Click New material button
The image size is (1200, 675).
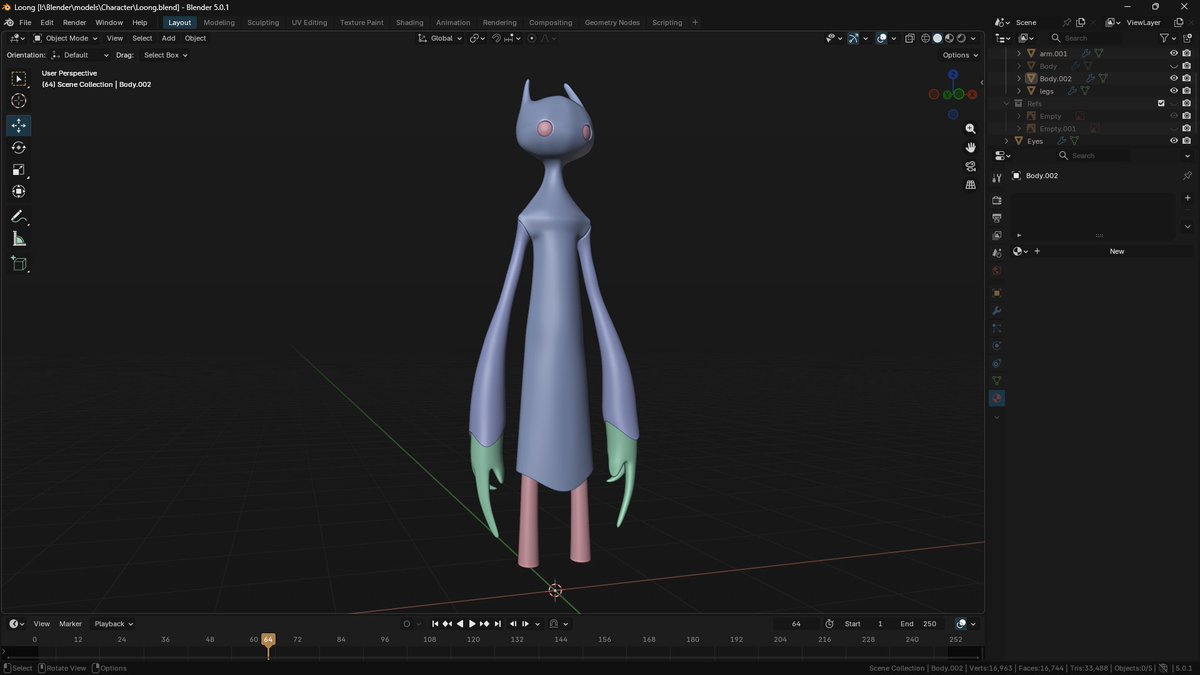pos(1117,251)
